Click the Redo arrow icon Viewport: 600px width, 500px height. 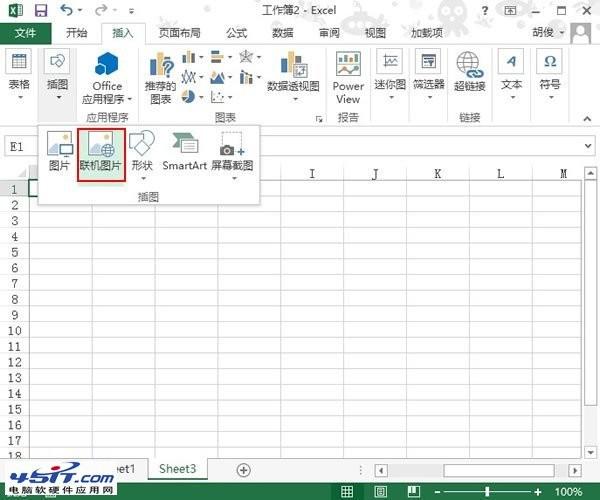coord(101,10)
